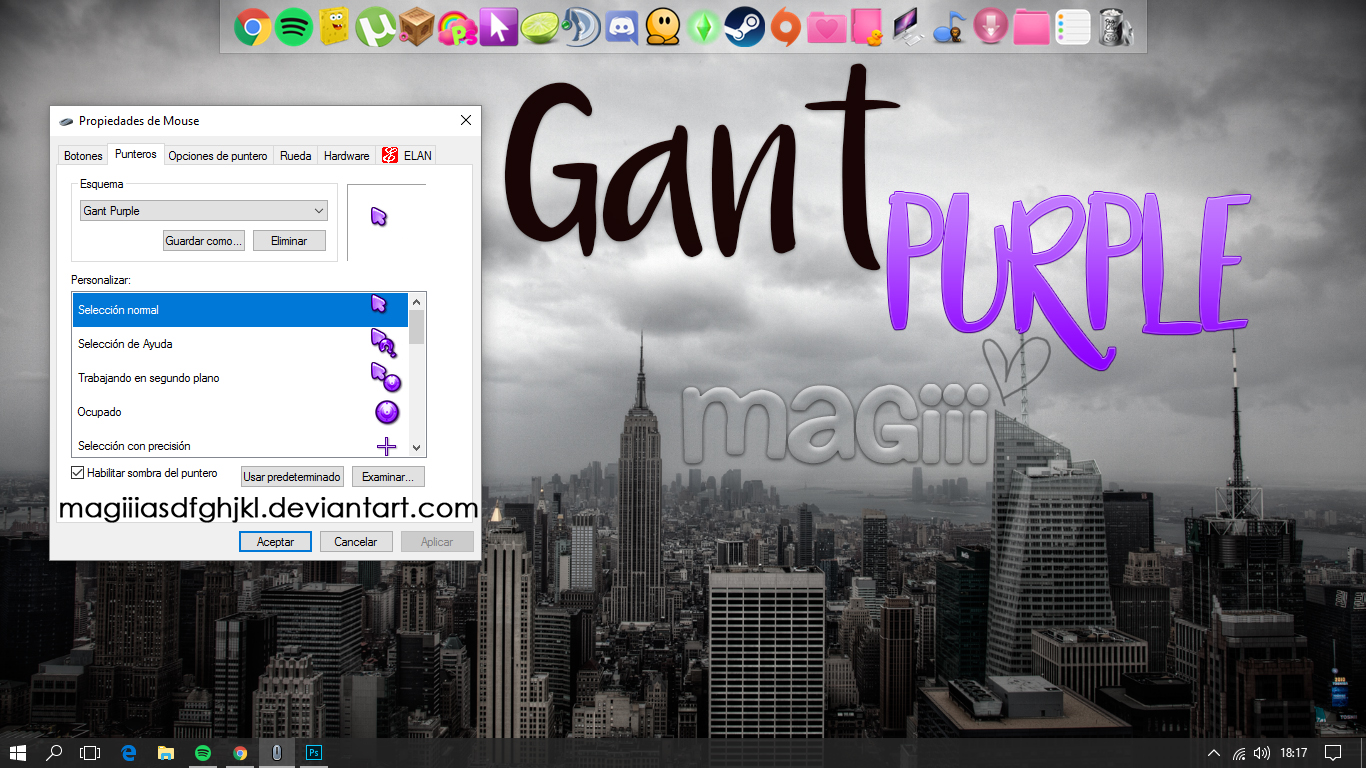
Task: Disable Habilitar sombra del puntero
Action: pos(77,472)
